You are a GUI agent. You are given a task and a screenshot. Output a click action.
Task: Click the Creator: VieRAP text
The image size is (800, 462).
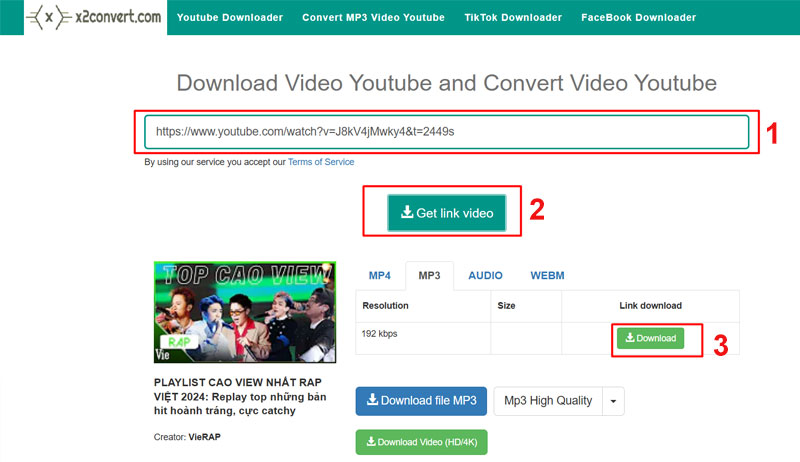coord(187,437)
